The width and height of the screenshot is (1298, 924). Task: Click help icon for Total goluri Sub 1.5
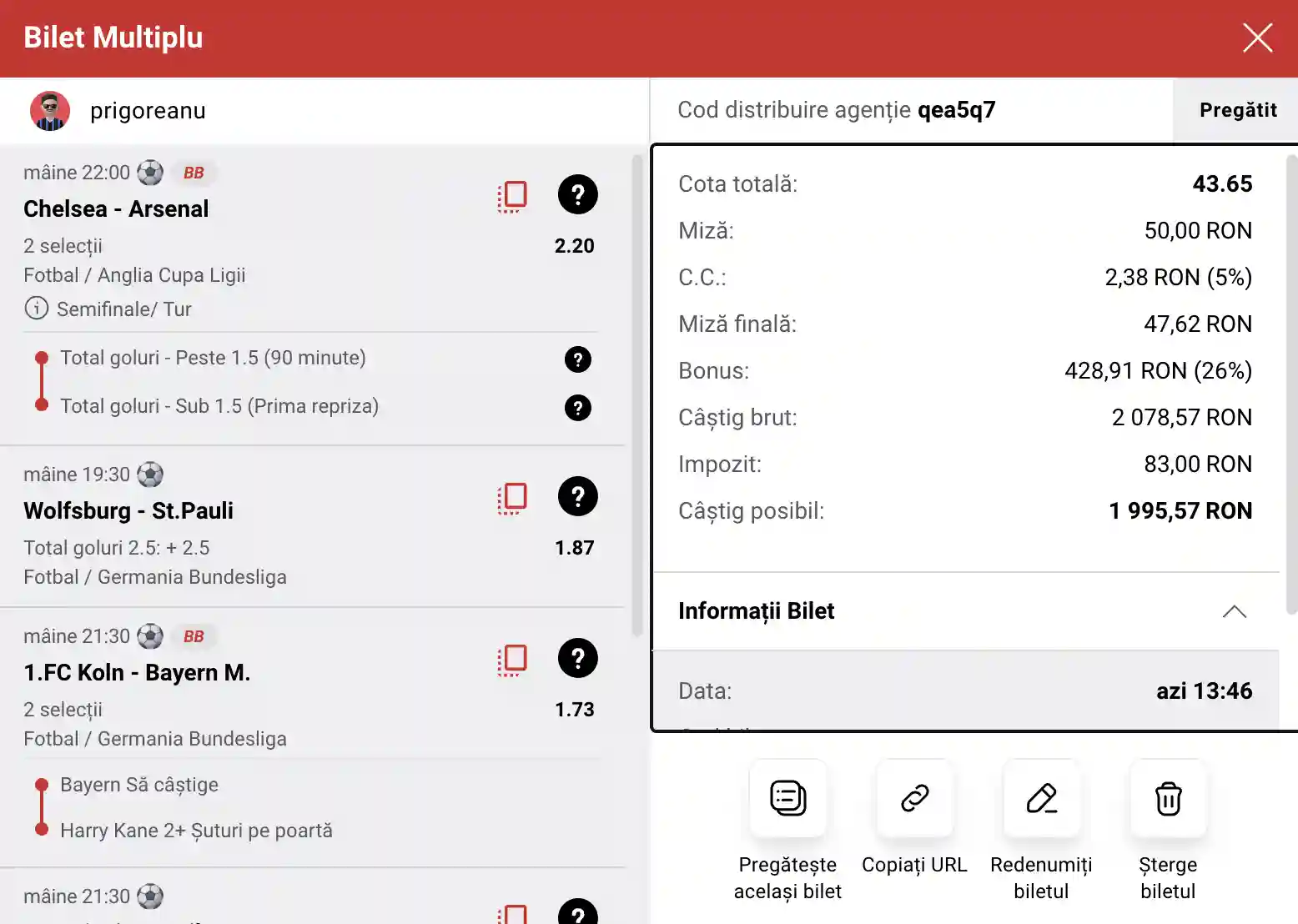[x=577, y=408]
